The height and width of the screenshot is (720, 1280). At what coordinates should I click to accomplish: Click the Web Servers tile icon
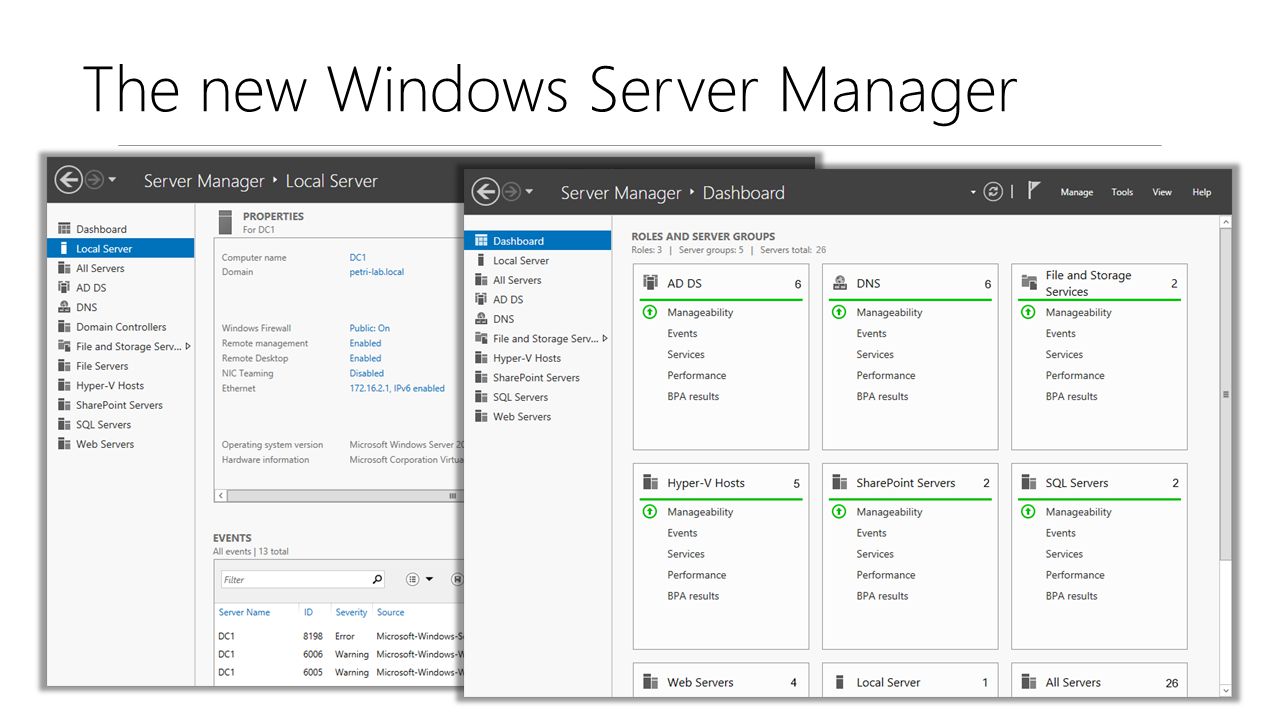click(x=650, y=682)
